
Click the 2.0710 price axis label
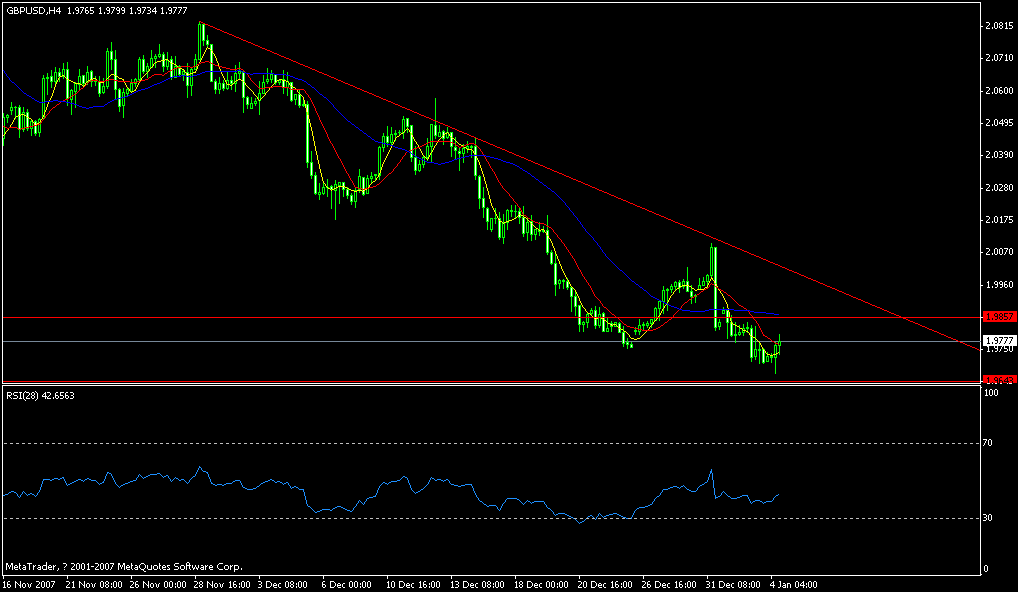[999, 58]
